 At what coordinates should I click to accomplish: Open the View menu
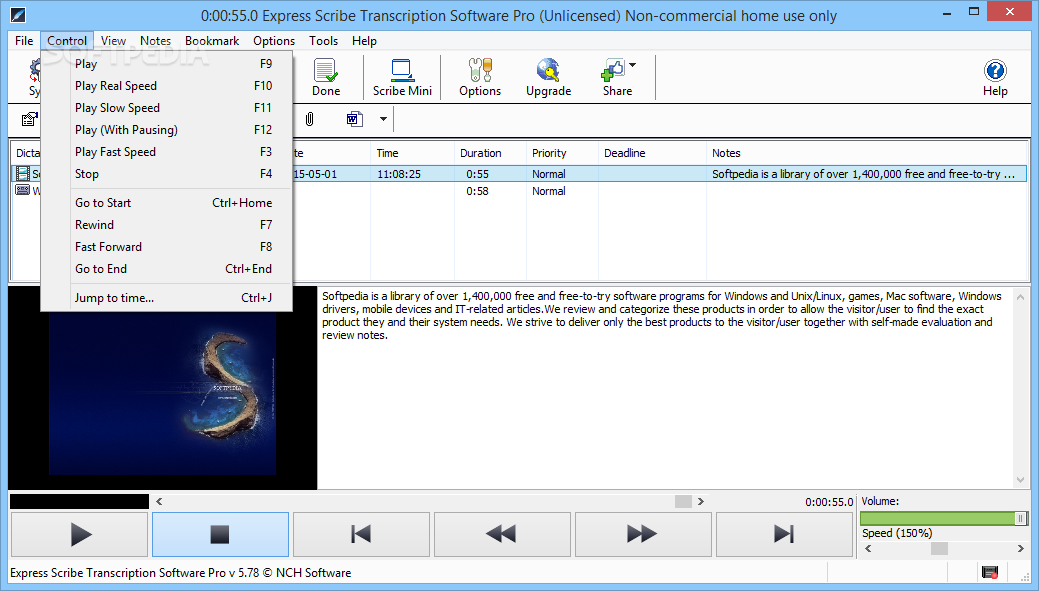coord(113,40)
